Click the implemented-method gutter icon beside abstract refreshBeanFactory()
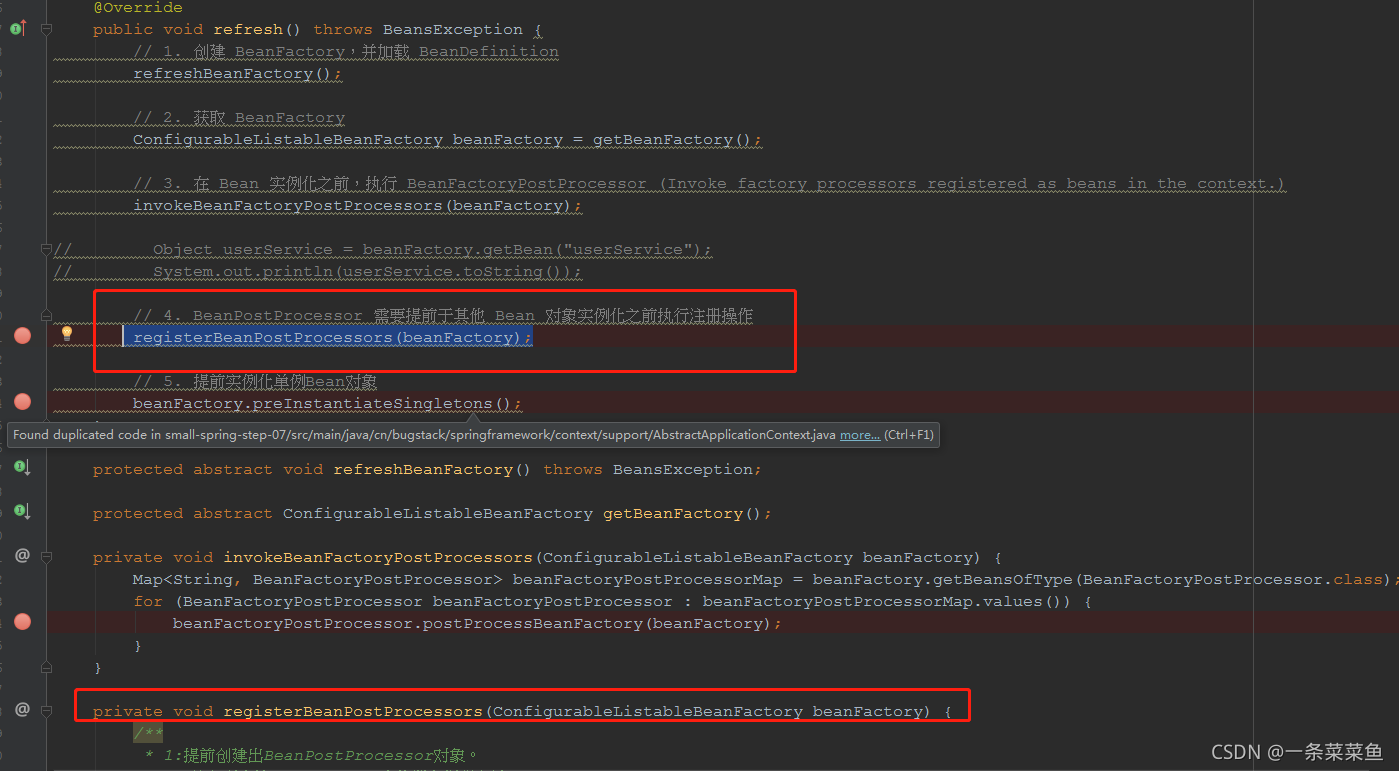Image resolution: width=1399 pixels, height=771 pixels. tap(20, 467)
